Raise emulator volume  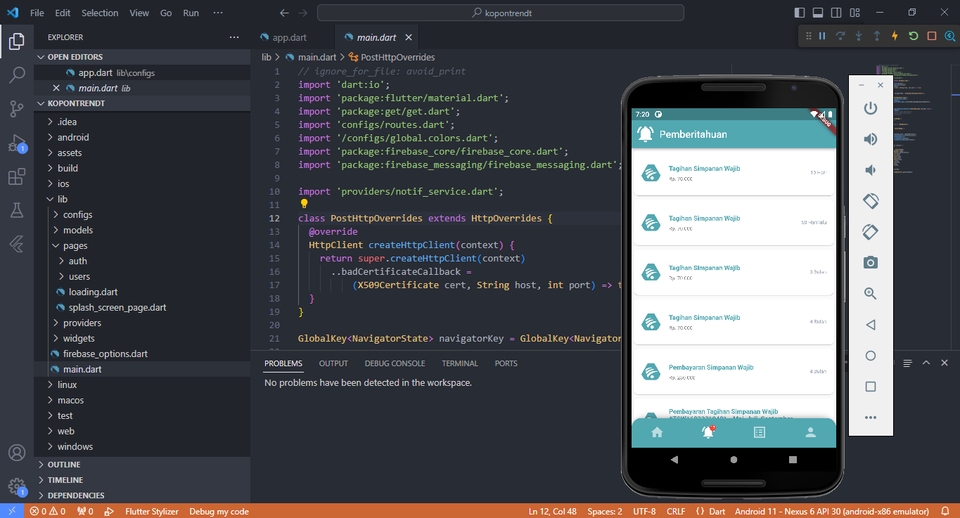(870, 139)
